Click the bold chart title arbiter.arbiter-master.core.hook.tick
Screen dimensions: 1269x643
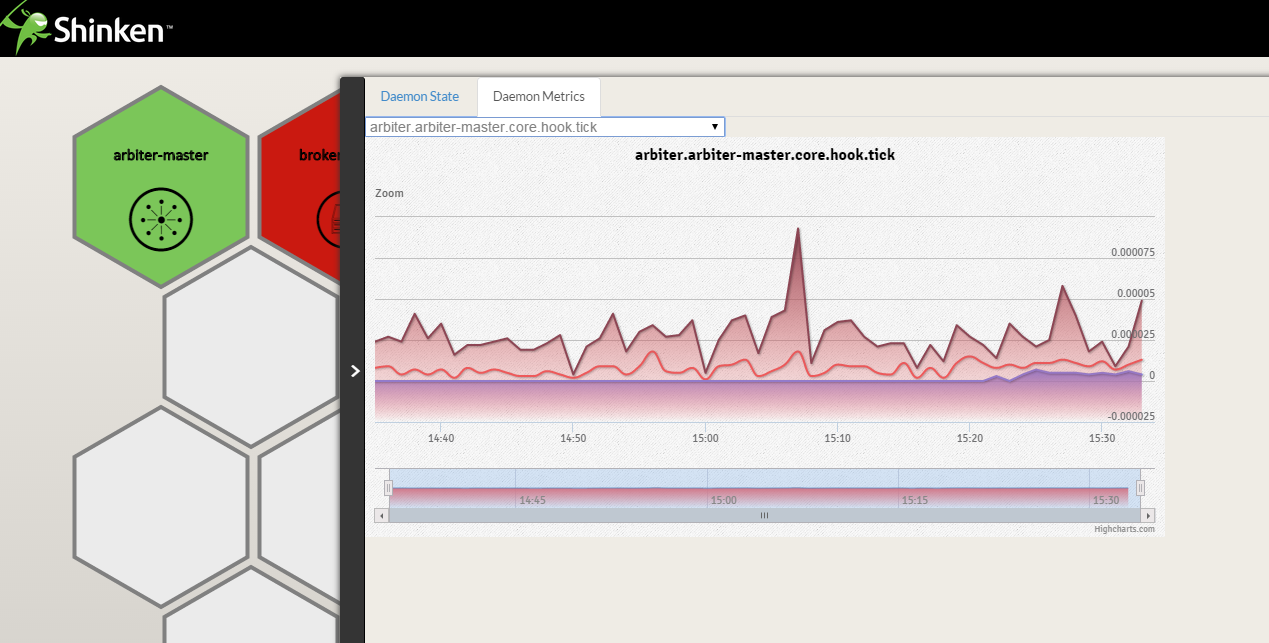765,155
